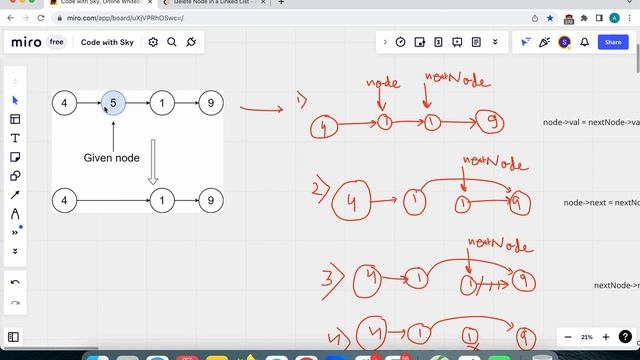This screenshot has width=640, height=360.
Task: Select the cursor Select tool
Action: [15, 100]
